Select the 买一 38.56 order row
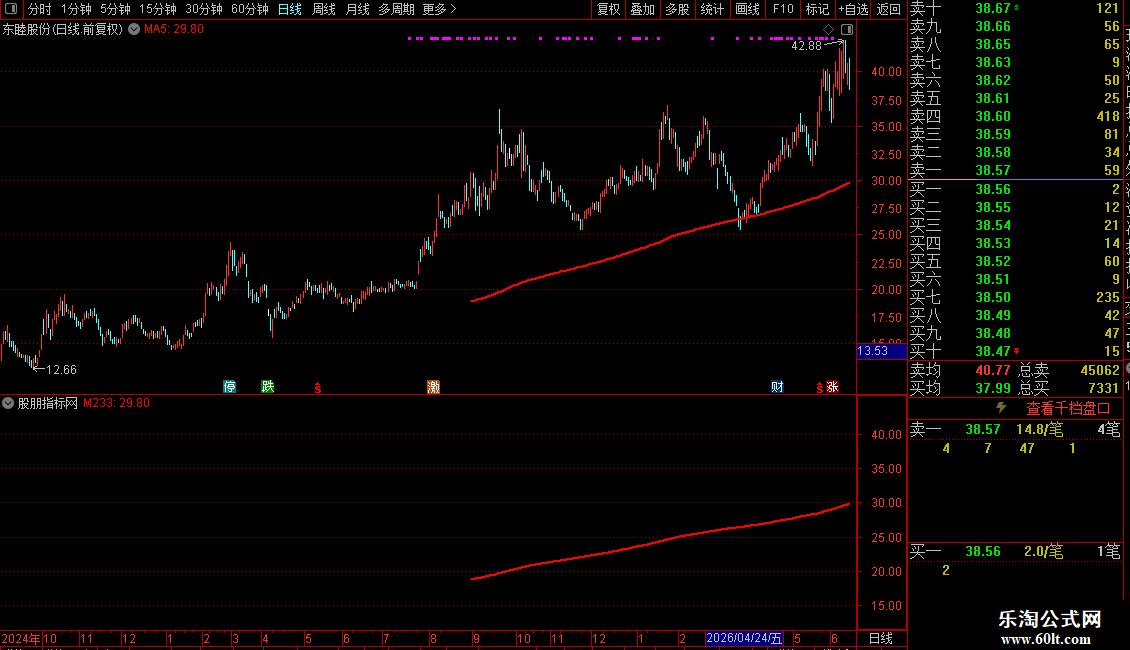The height and width of the screenshot is (650, 1130). coord(1015,190)
